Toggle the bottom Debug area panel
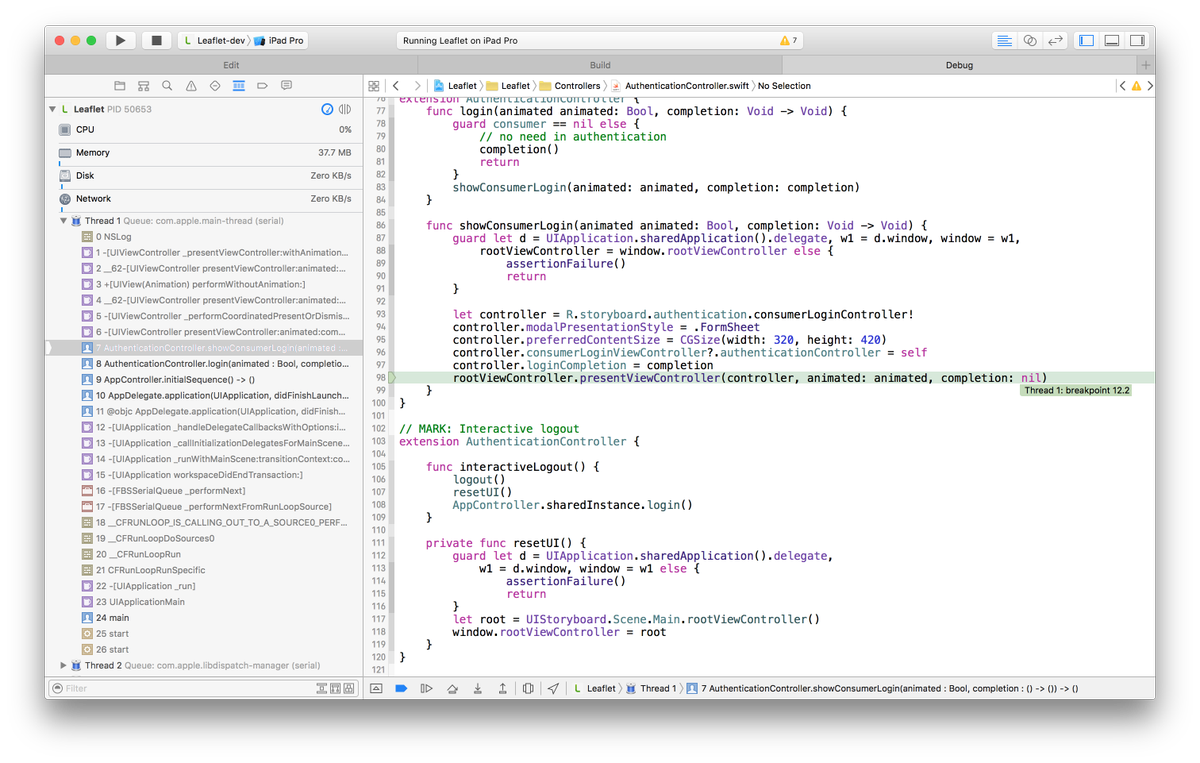 (x=1112, y=41)
